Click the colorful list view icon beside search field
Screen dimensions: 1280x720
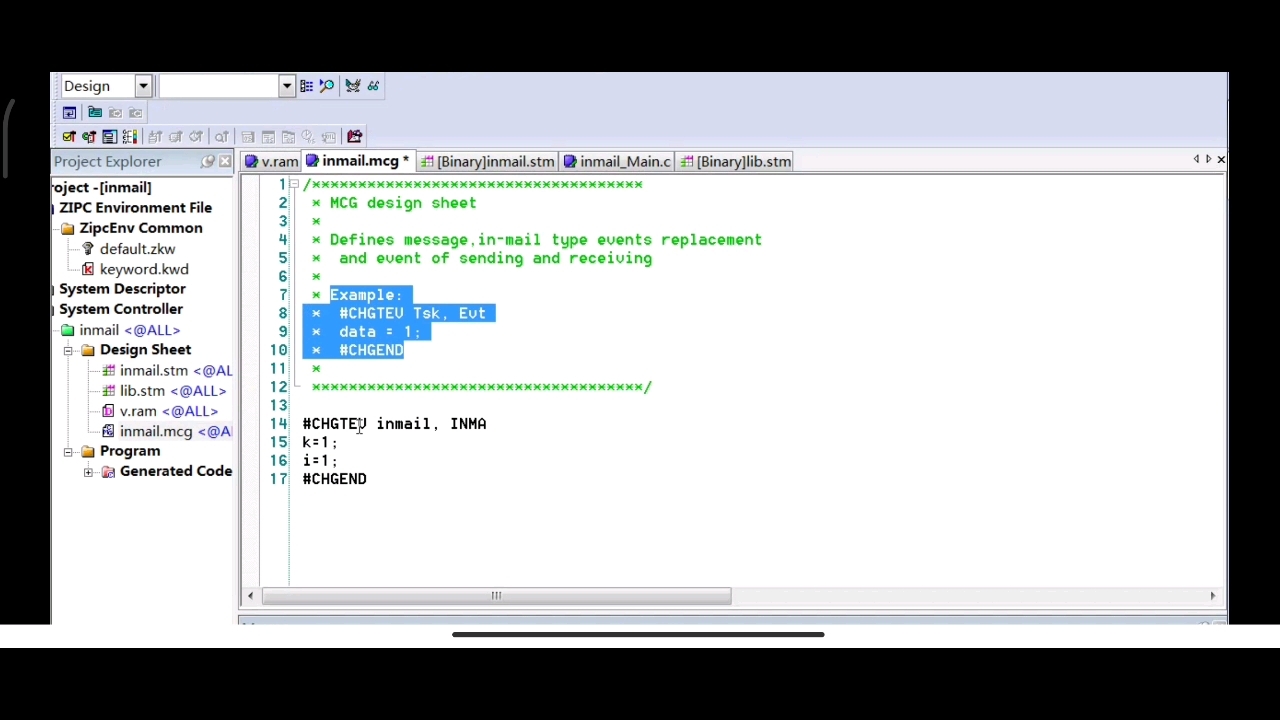point(306,85)
